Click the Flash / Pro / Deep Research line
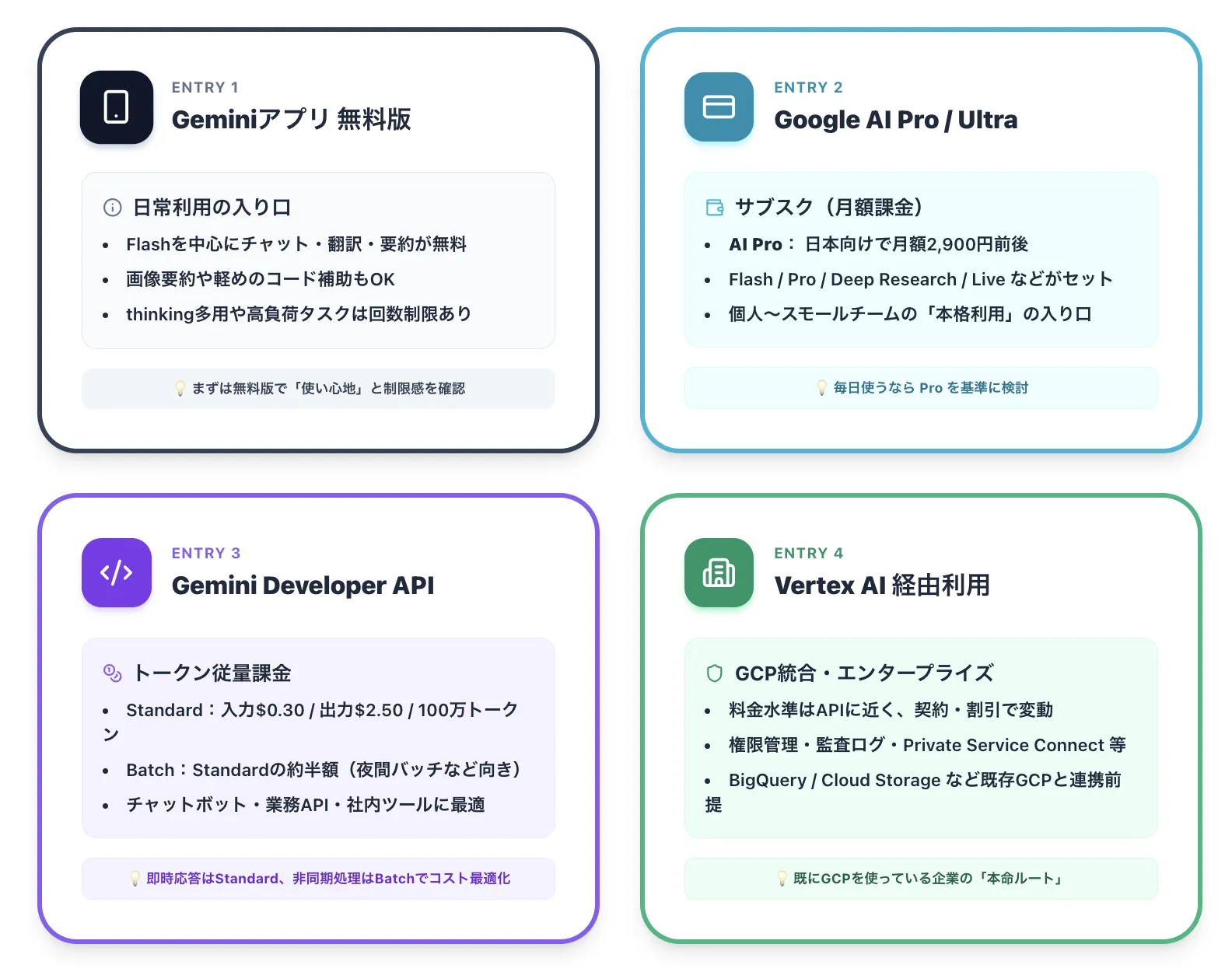The width and height of the screenshot is (1232, 972). [x=921, y=279]
